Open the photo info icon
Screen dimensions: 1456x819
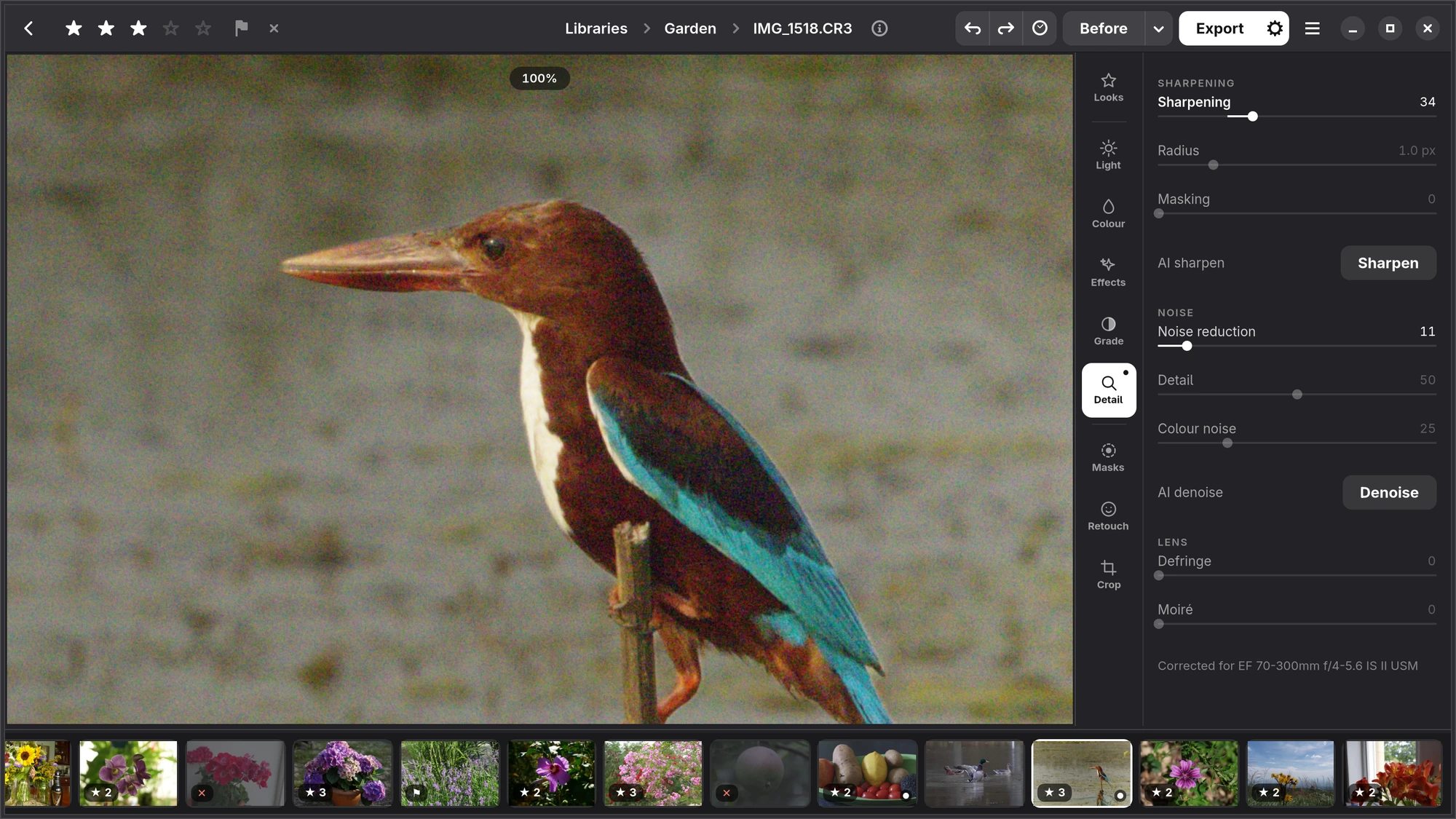(x=879, y=28)
